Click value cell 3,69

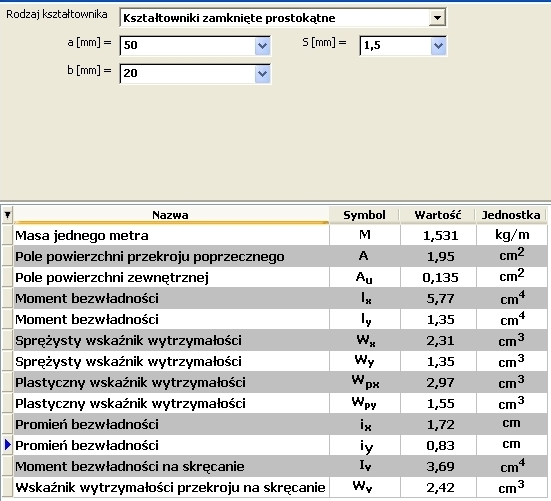click(438, 466)
